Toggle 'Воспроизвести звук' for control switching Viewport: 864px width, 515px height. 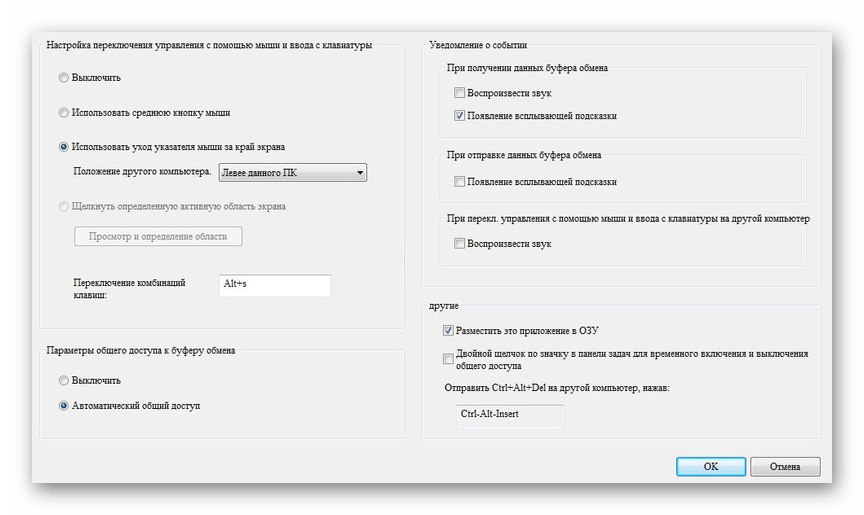coord(459,243)
